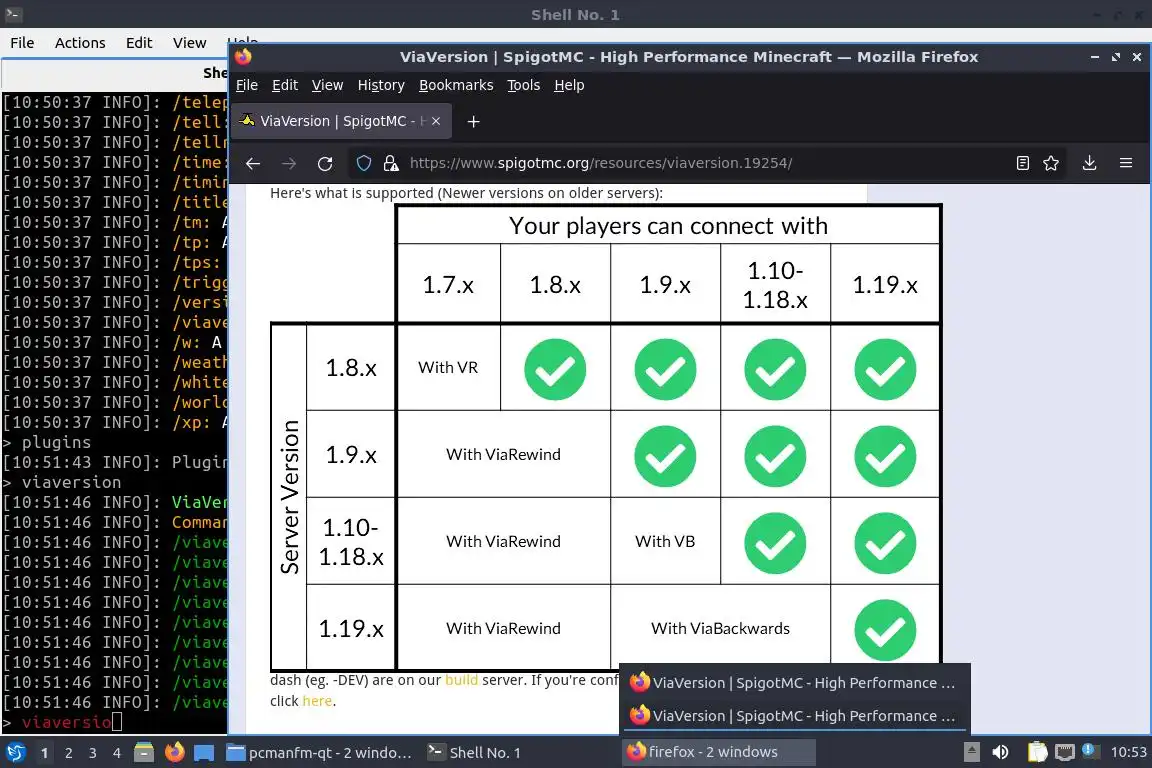
Task: Click the 'firefox - 2 windows' taskbar button
Action: click(718, 752)
